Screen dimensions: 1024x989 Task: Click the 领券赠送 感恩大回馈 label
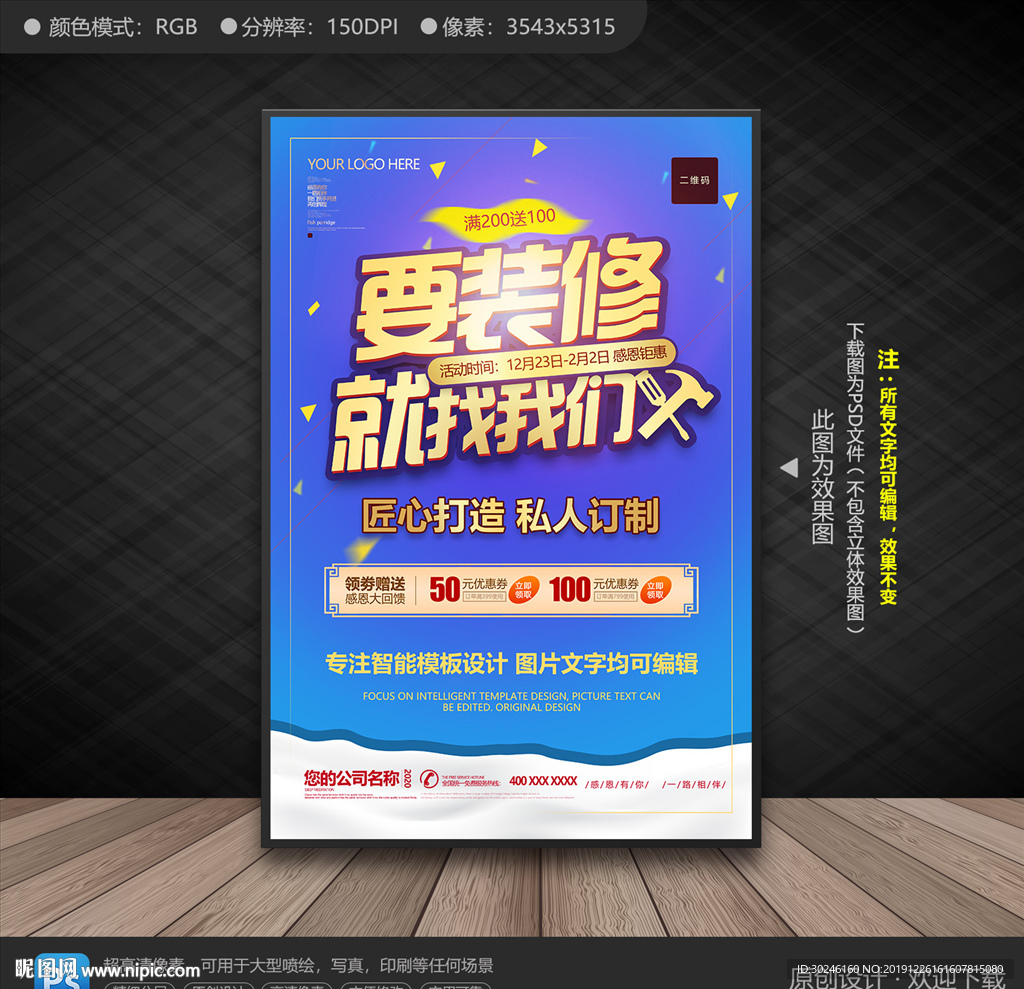(x=375, y=590)
